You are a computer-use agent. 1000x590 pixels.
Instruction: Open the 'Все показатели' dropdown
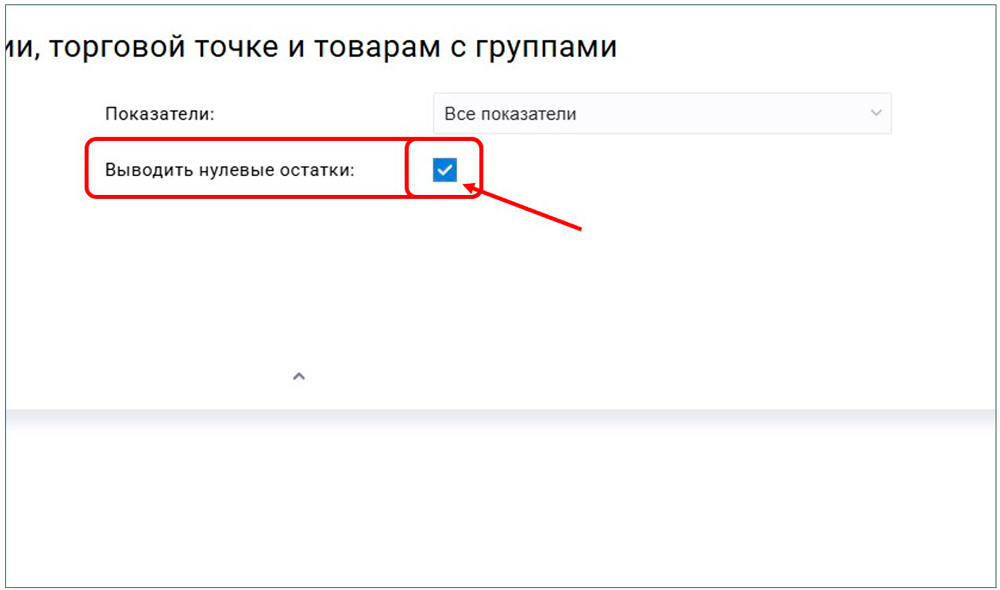tap(660, 114)
